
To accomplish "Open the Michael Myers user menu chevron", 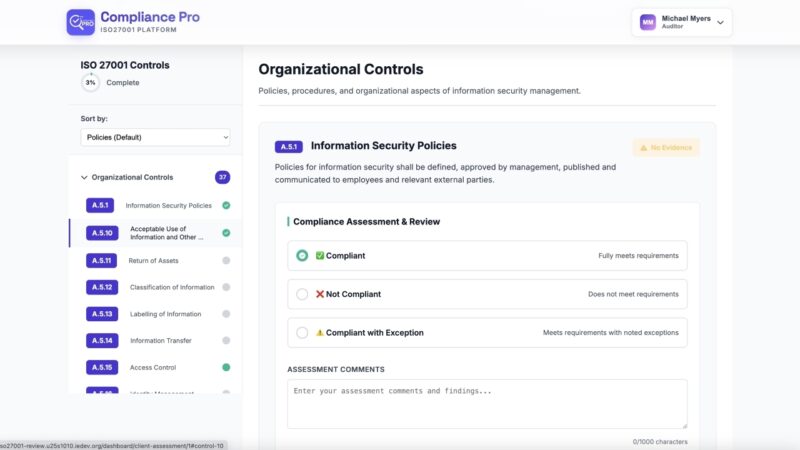I will (x=720, y=22).
